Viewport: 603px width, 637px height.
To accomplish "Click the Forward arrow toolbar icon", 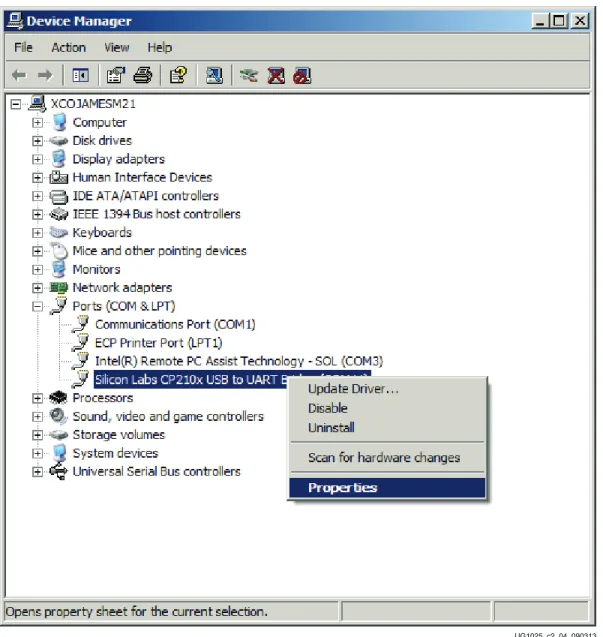I will coord(45,75).
